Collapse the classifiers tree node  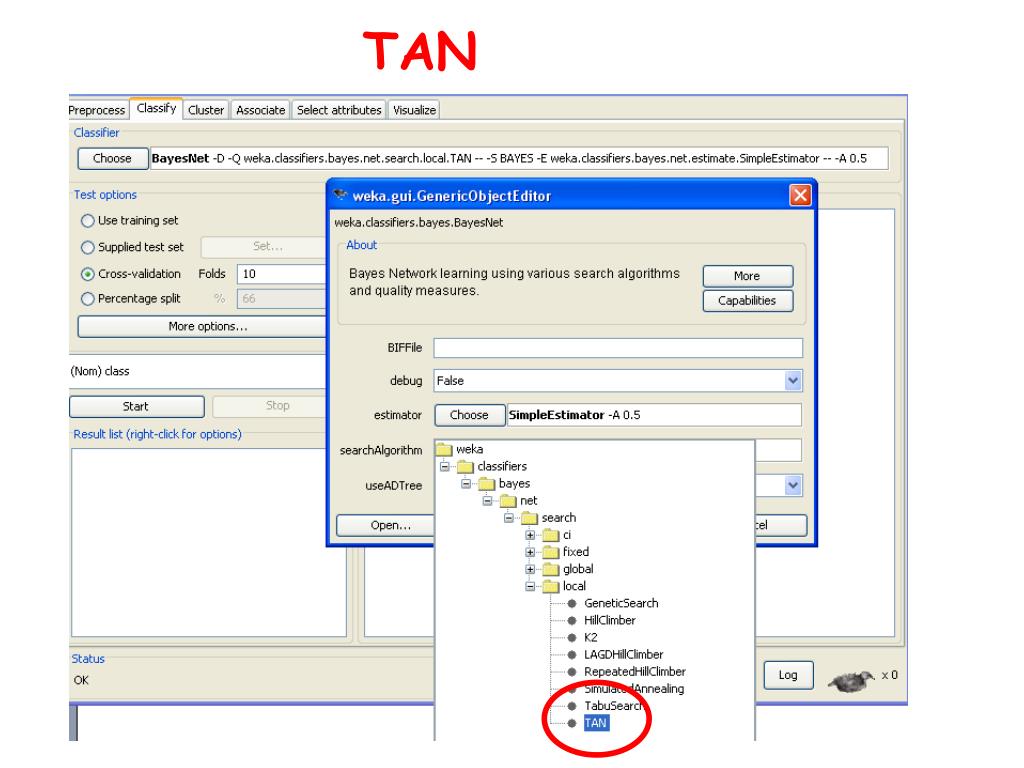pyautogui.click(x=445, y=466)
